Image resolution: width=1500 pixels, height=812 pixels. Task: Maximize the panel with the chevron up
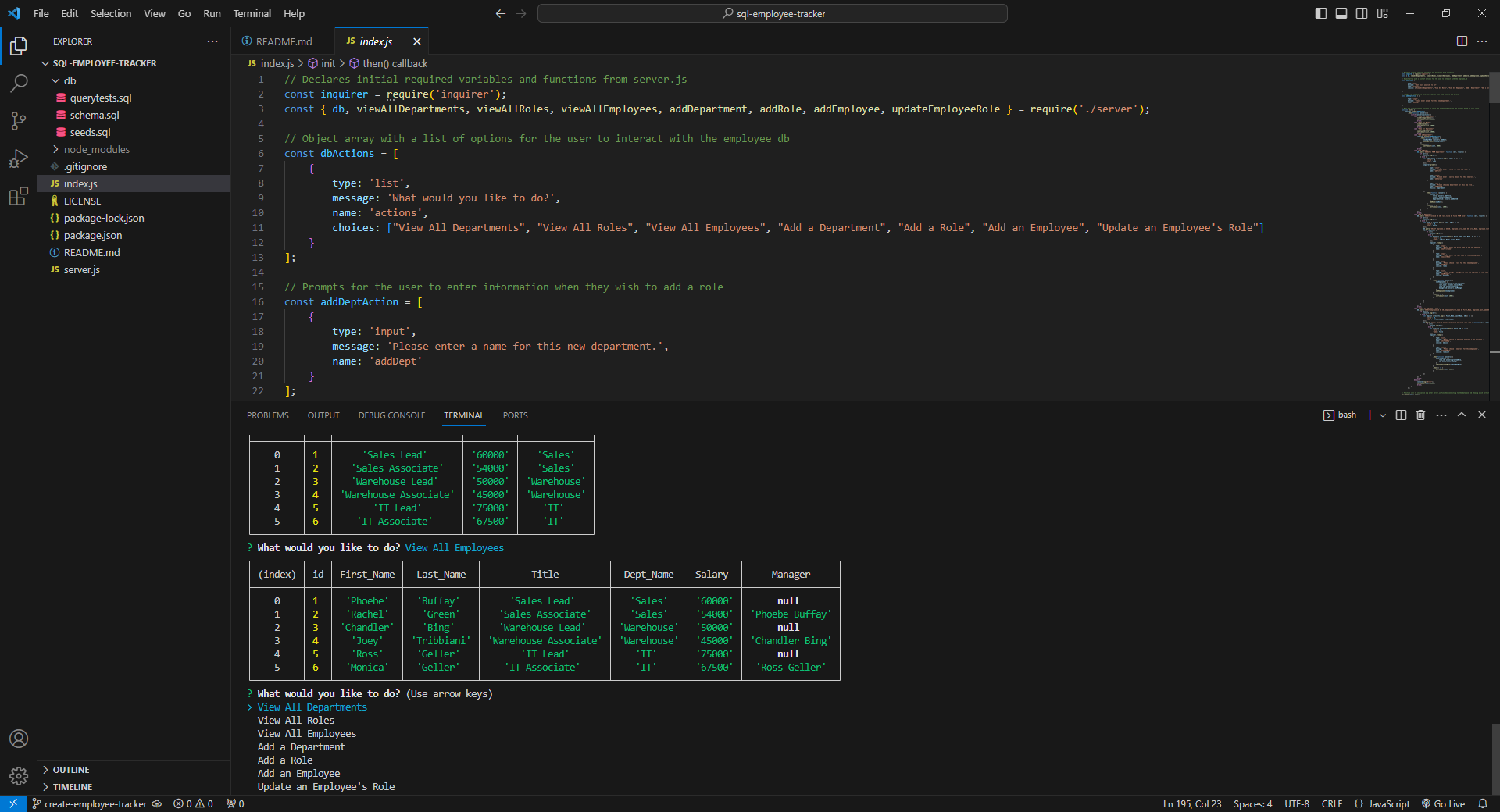1462,415
